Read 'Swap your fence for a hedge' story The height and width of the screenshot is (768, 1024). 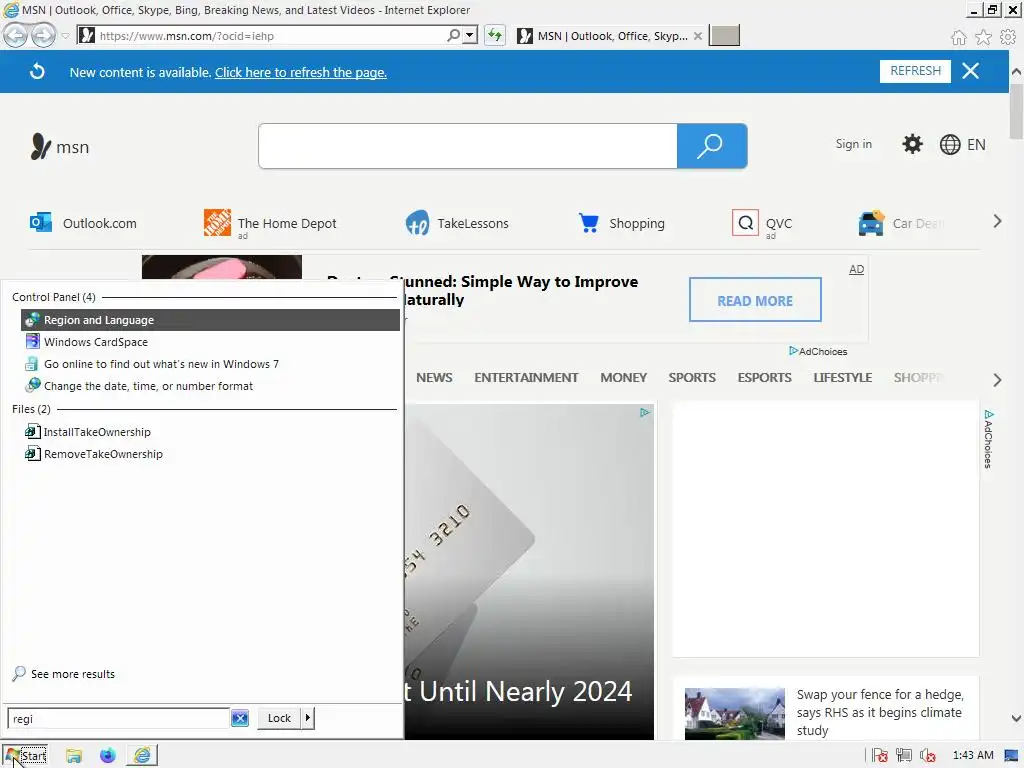tap(879, 712)
